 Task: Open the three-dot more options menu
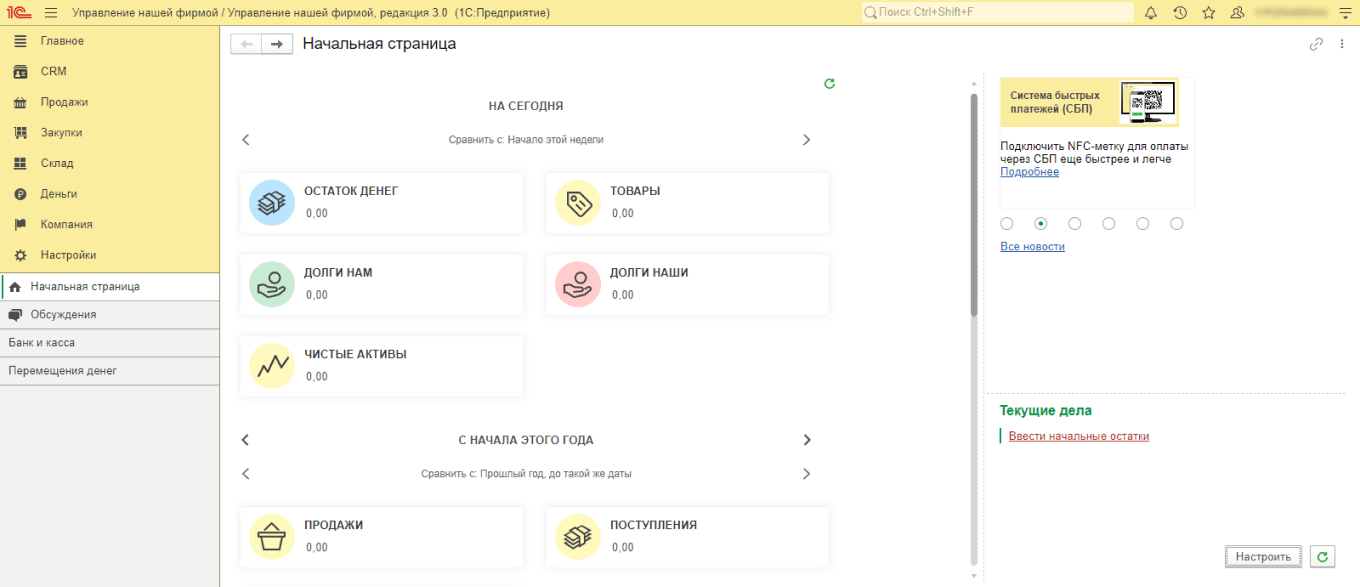pos(1342,44)
